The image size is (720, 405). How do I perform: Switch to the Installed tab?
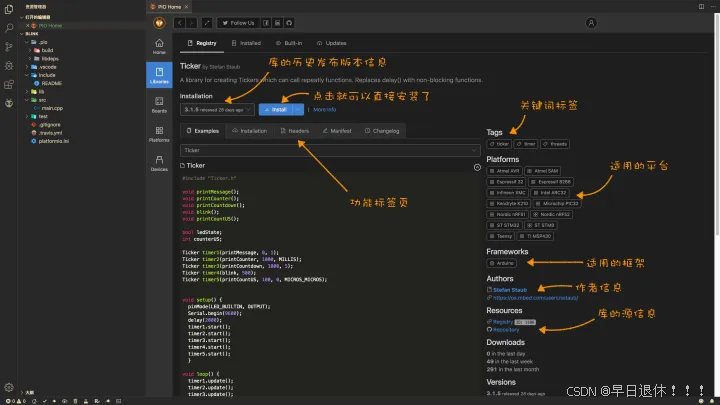pos(247,43)
